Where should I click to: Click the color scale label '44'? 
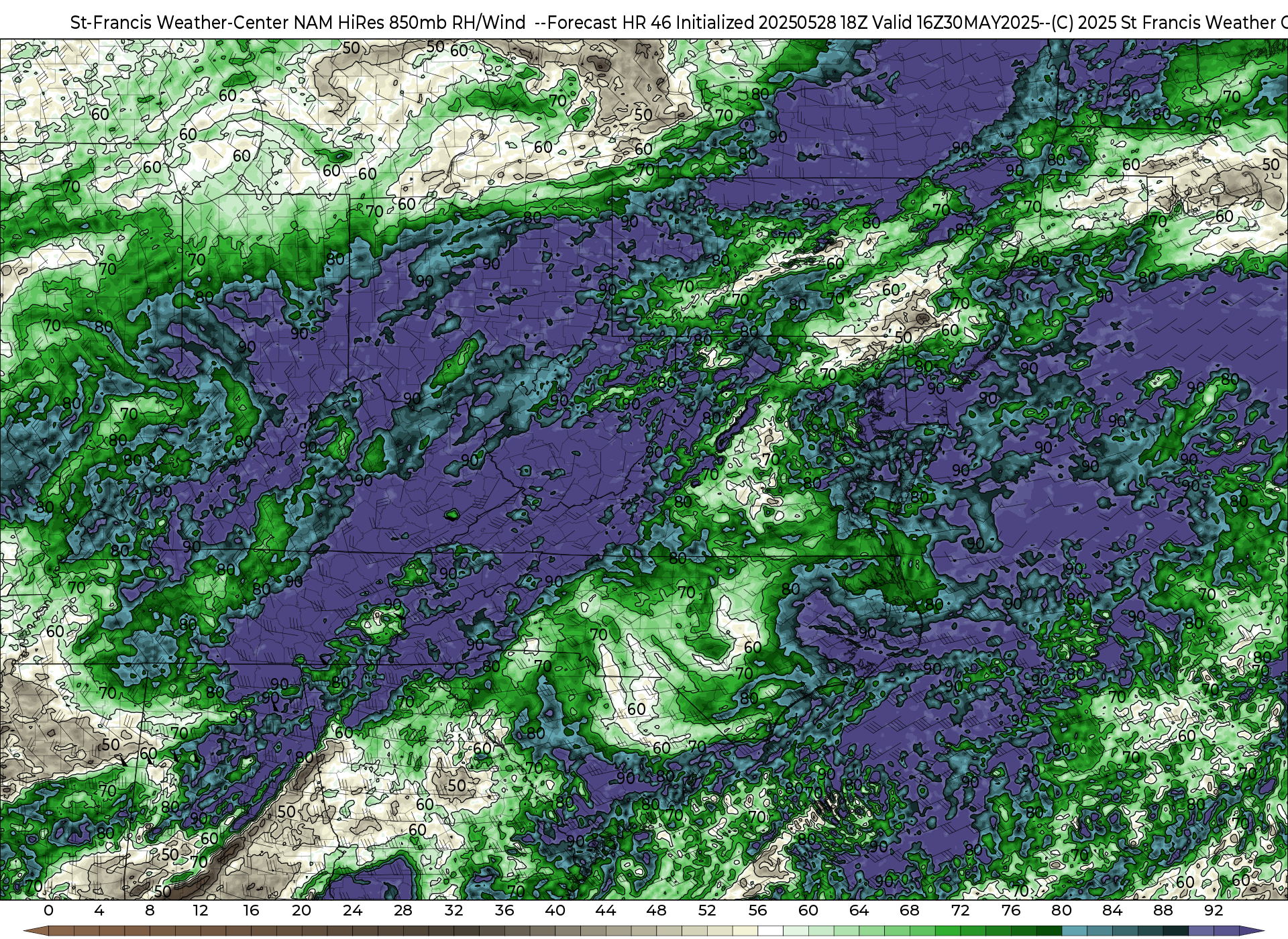tap(606, 910)
